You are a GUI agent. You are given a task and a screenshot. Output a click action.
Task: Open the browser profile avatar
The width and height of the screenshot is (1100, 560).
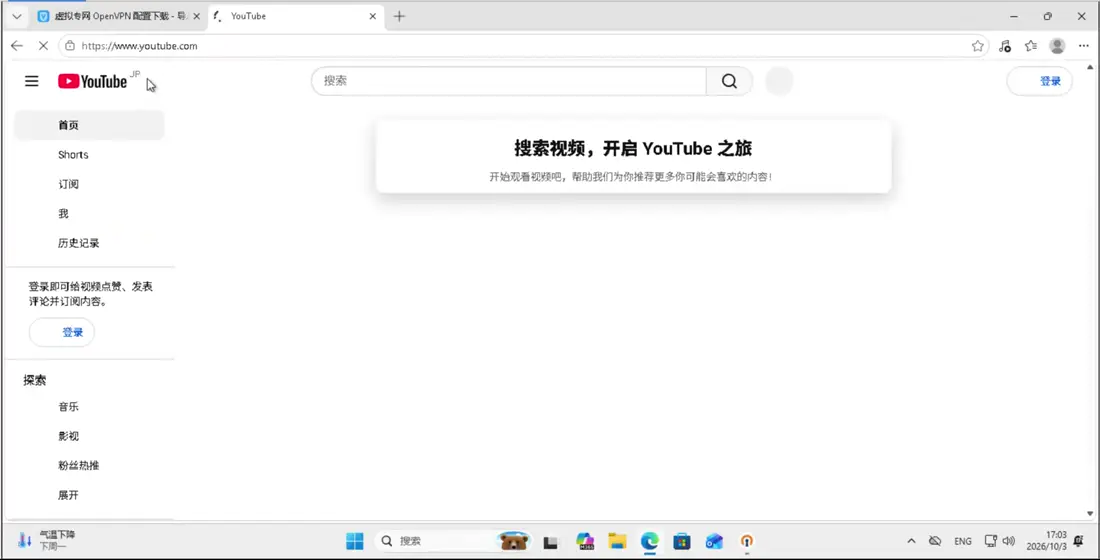coord(1057,46)
